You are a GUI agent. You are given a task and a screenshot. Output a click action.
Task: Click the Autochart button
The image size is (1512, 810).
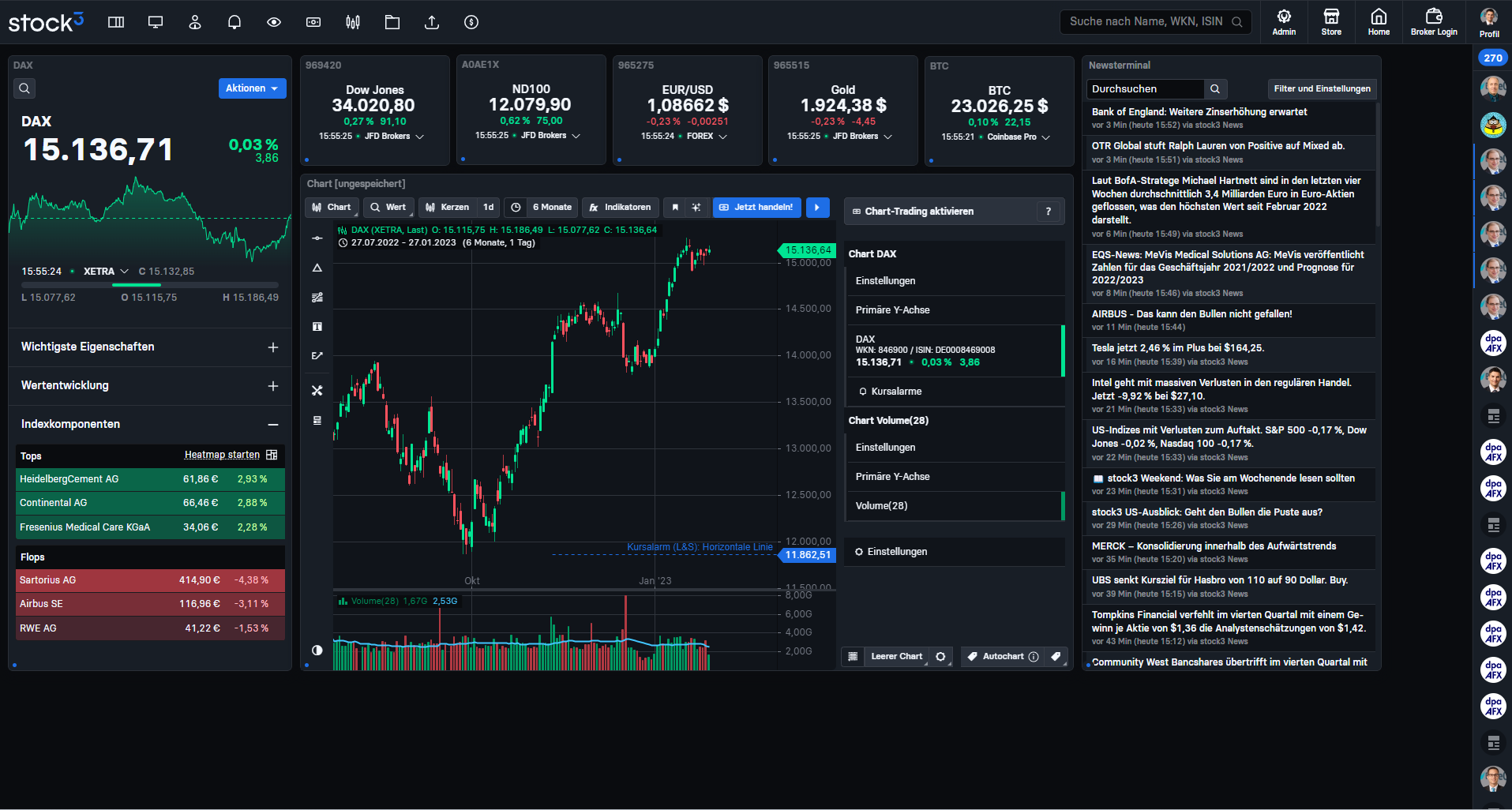pos(994,656)
